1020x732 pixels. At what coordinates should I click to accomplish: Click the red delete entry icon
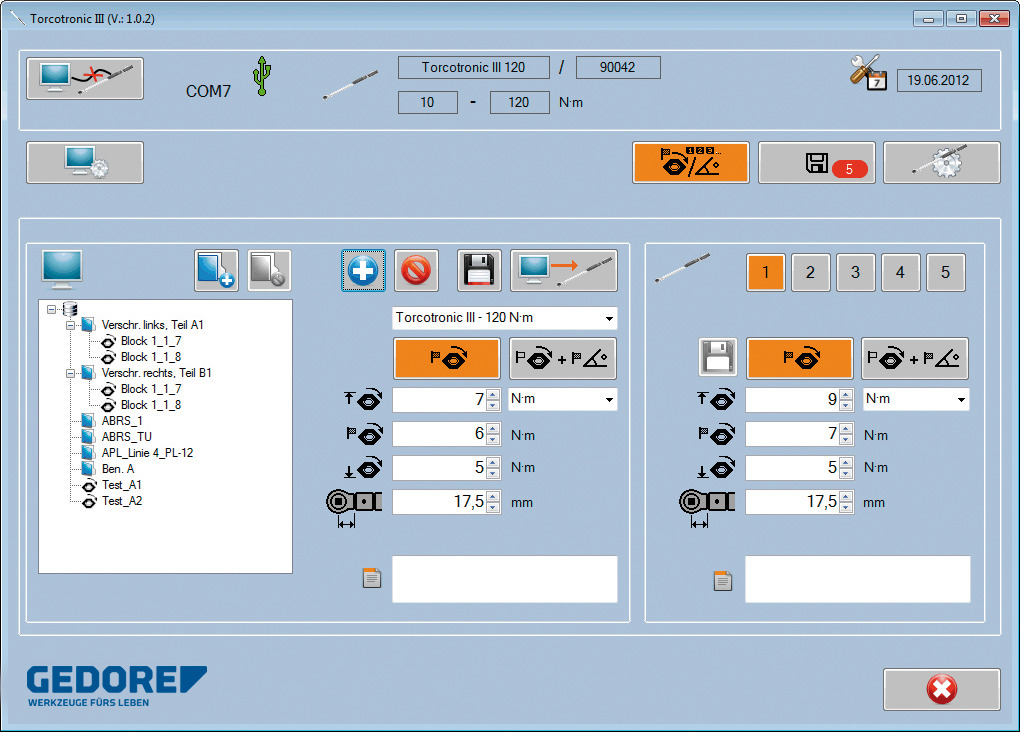[416, 270]
